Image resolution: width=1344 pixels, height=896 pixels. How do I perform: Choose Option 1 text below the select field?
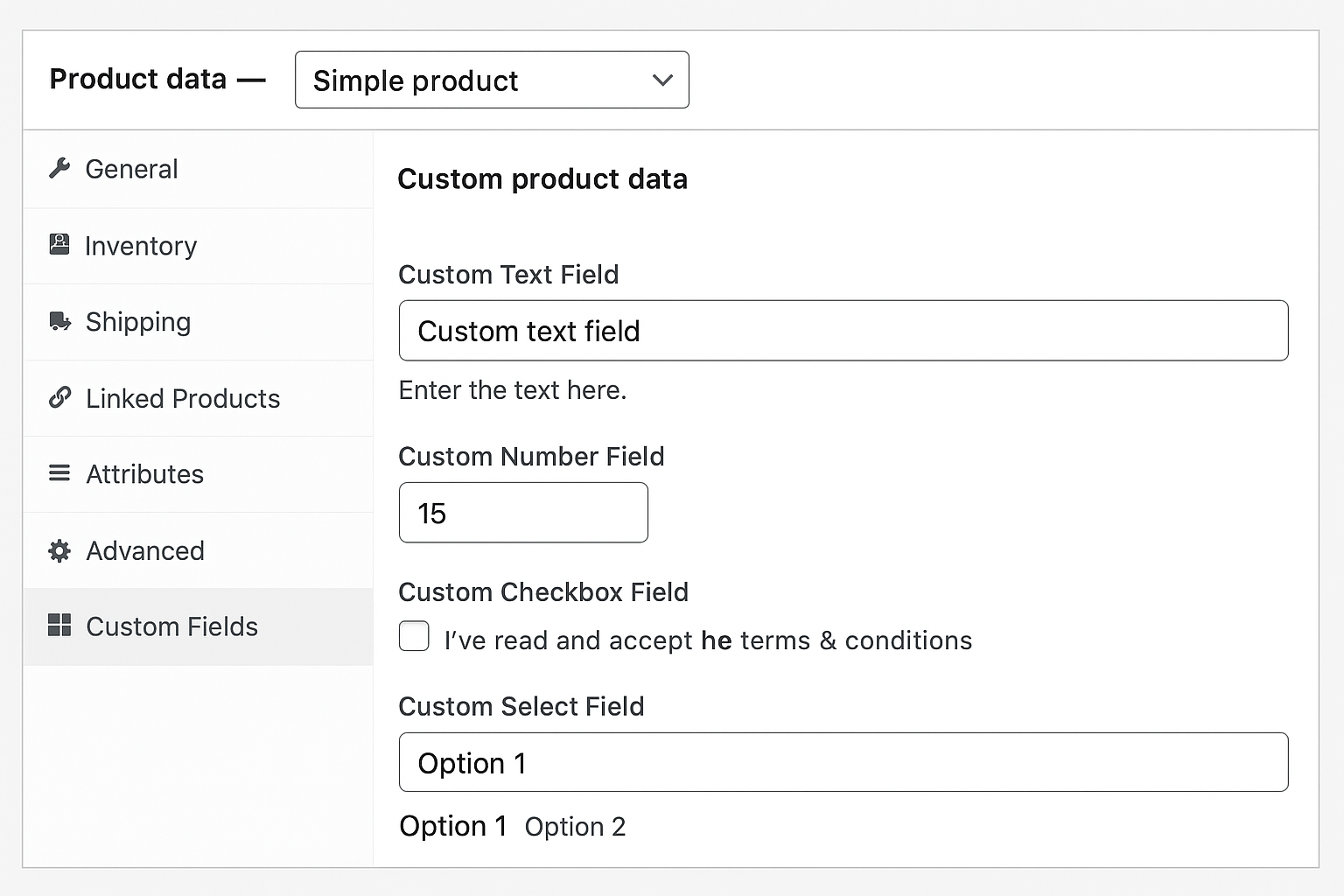[452, 826]
